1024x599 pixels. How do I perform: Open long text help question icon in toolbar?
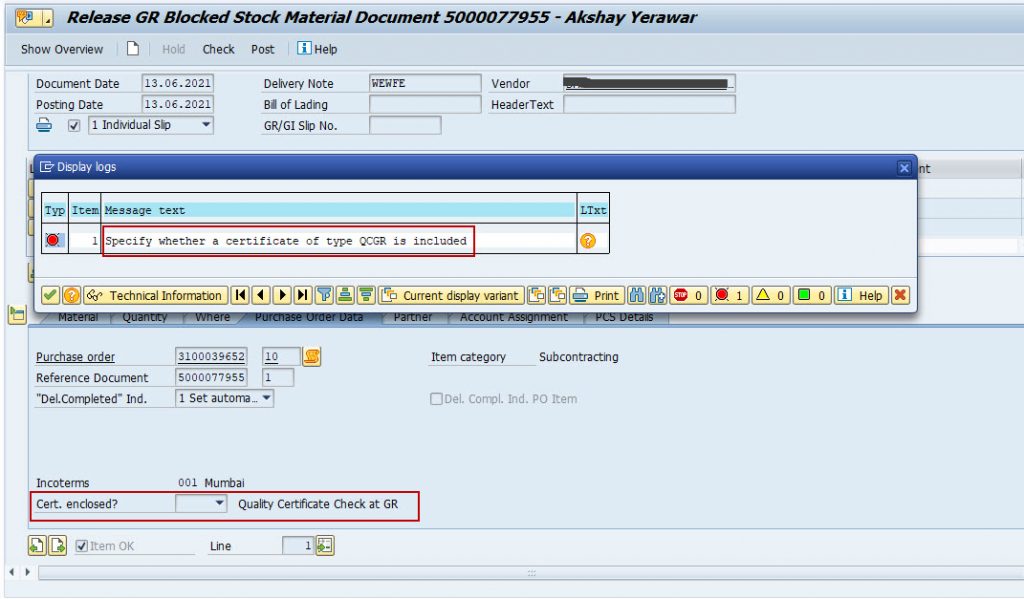pyautogui.click(x=71, y=295)
